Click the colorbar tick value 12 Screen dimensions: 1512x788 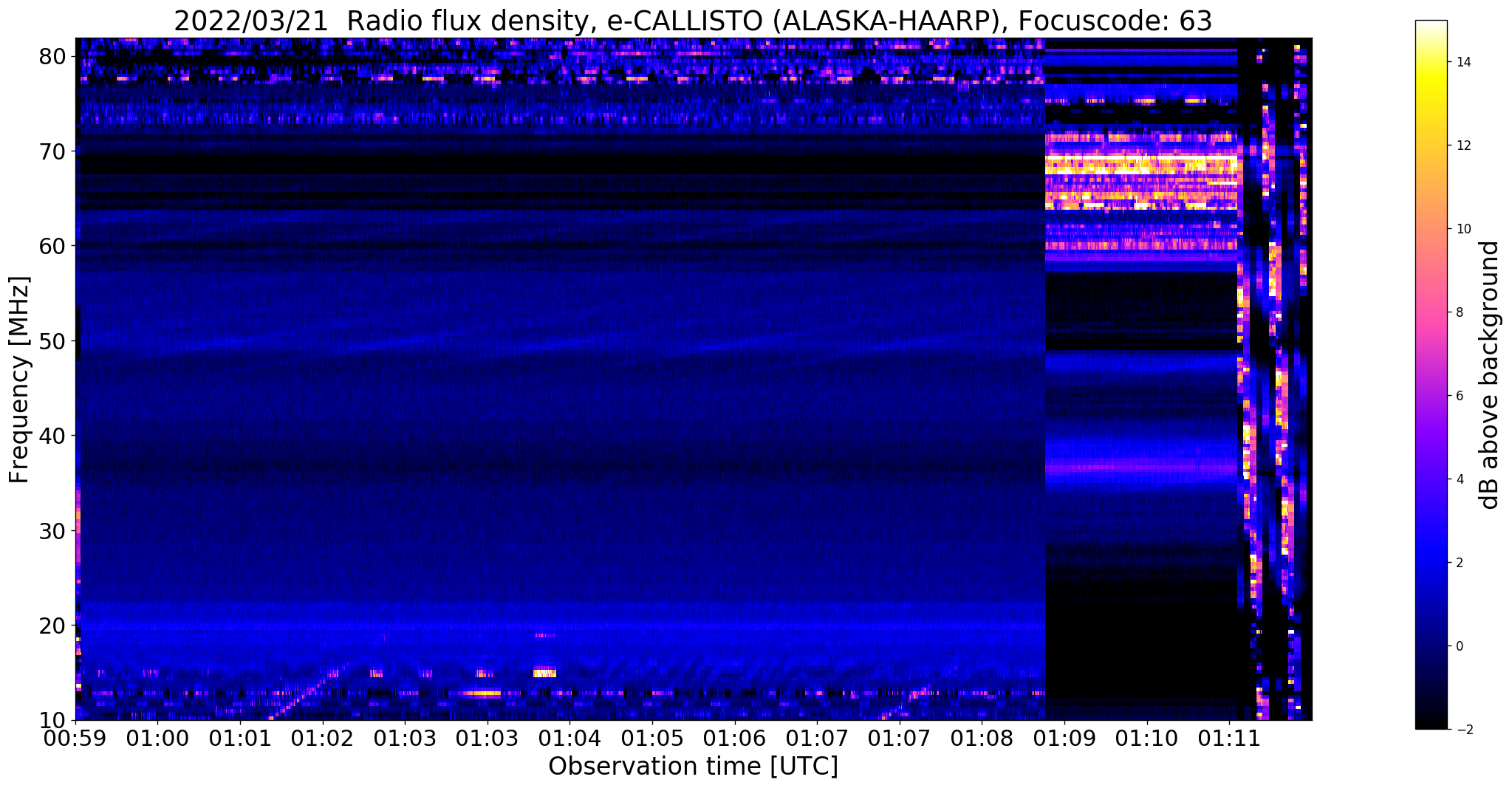1463,145
